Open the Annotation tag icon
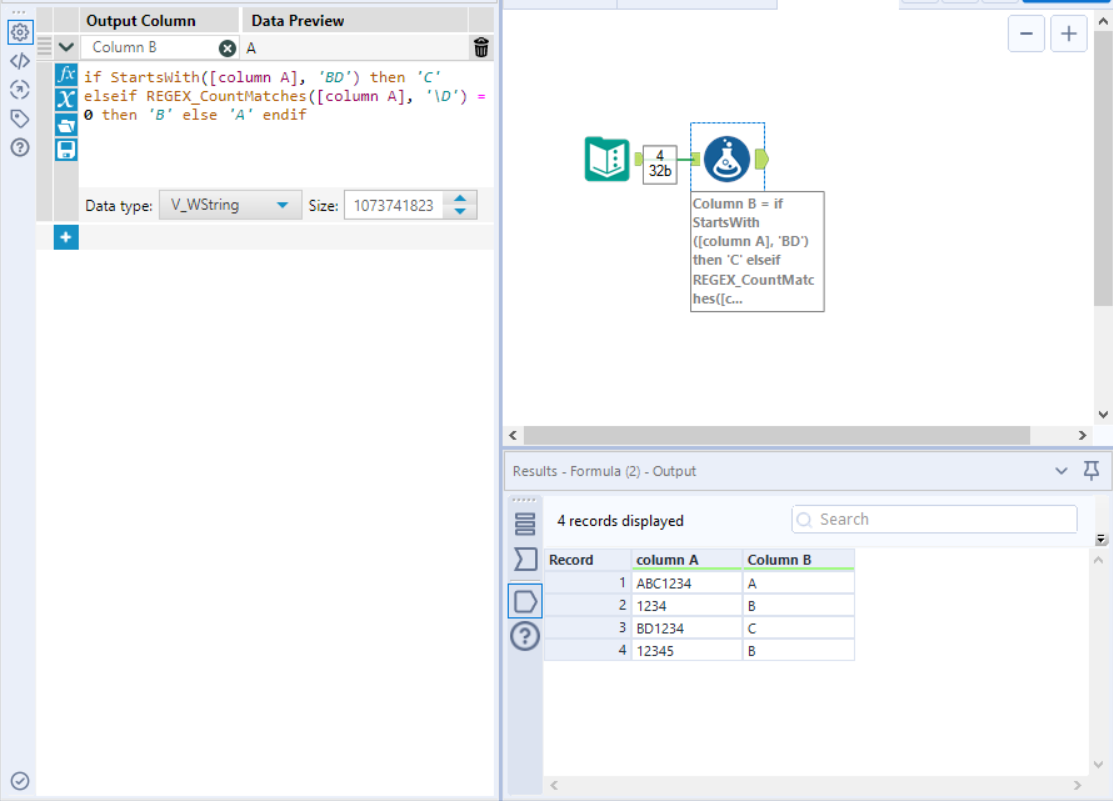The width and height of the screenshot is (1113, 801). point(19,118)
